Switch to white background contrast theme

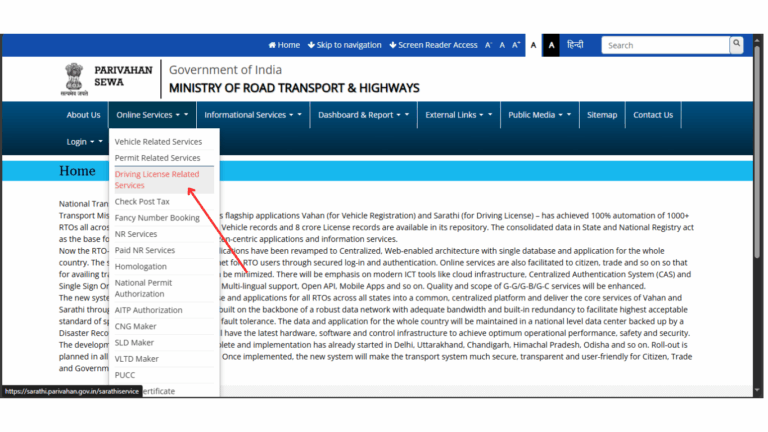point(533,45)
